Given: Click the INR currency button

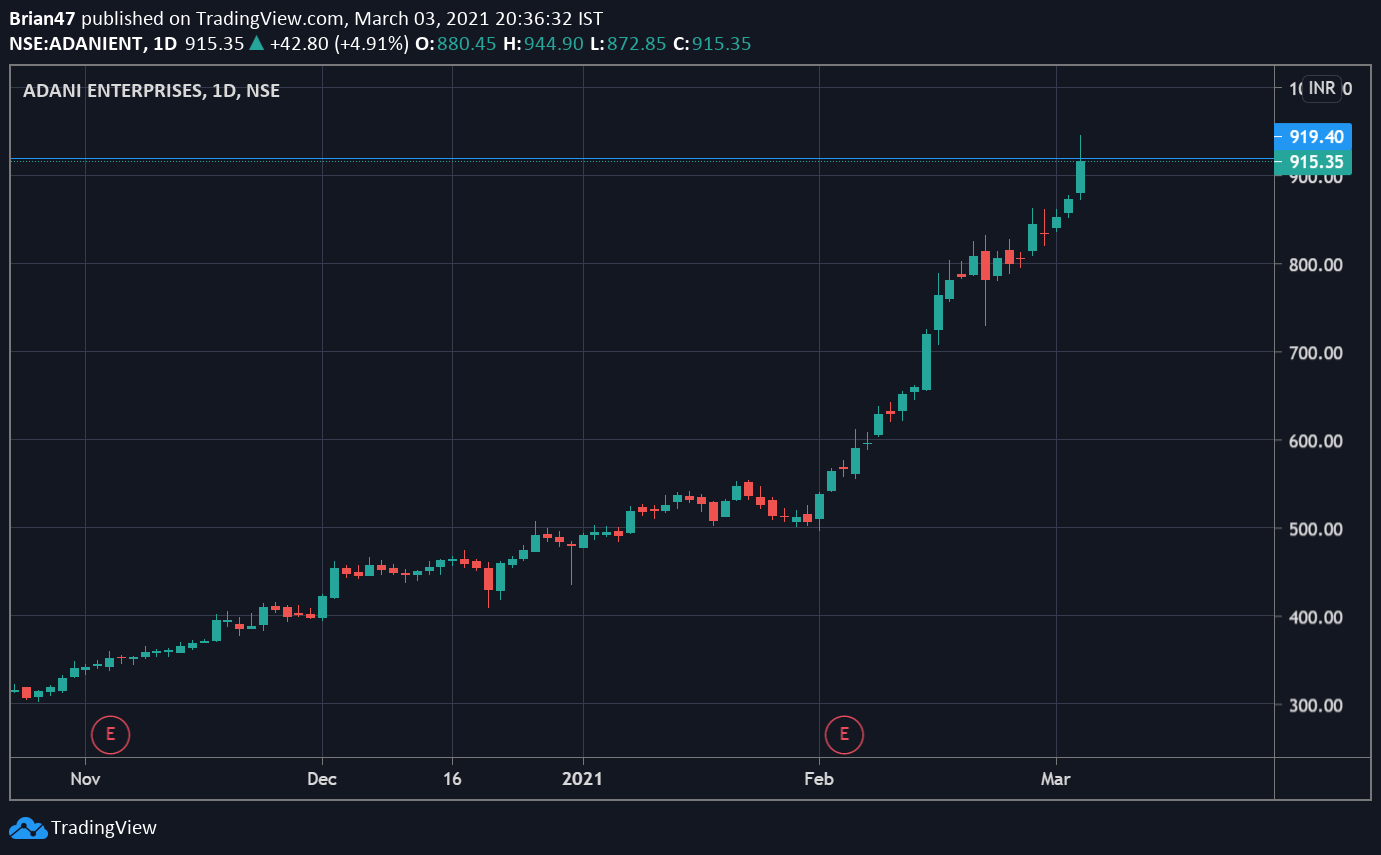Looking at the screenshot, I should [x=1321, y=88].
